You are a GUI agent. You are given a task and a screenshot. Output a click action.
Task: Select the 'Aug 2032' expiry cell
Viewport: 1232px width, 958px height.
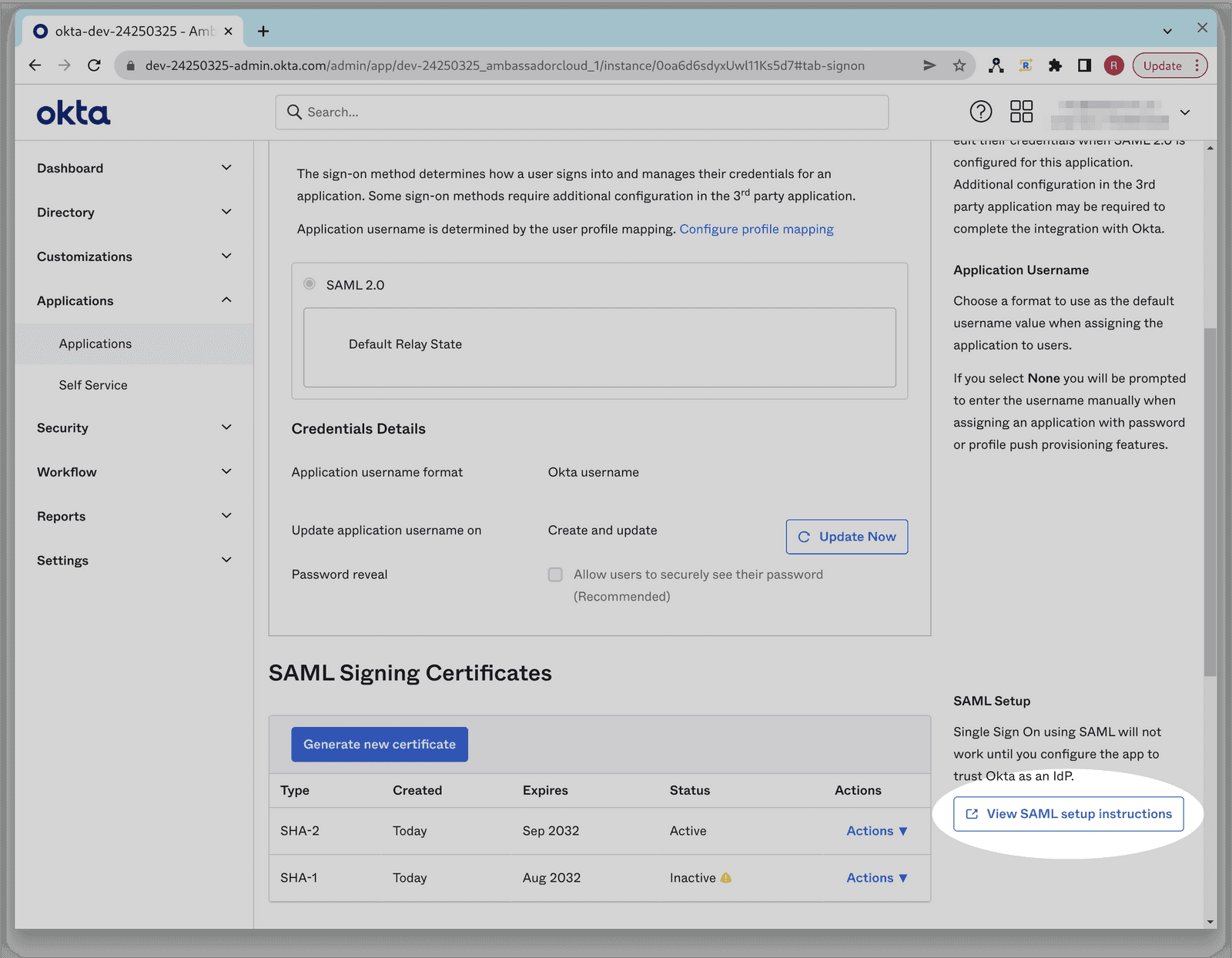(x=551, y=878)
